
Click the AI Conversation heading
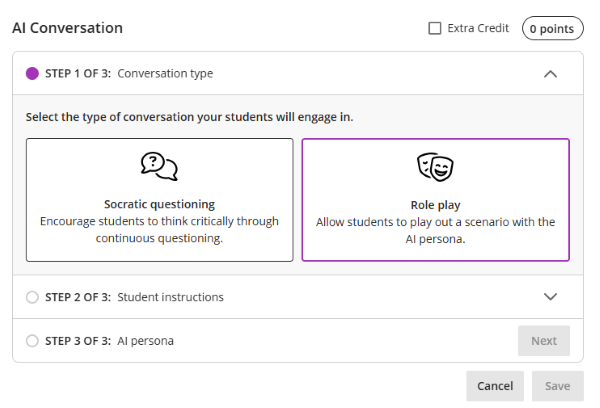pyautogui.click(x=67, y=29)
